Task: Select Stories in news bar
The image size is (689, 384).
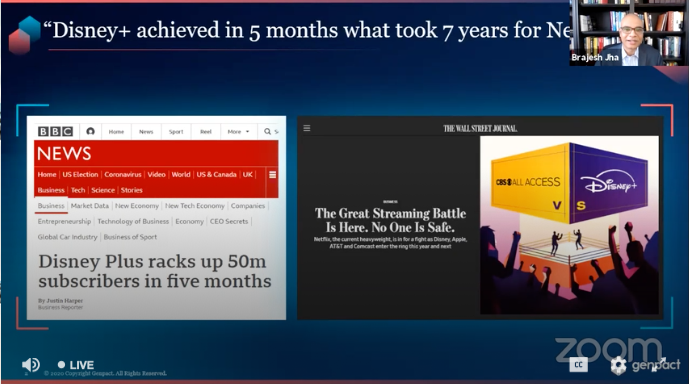Action: [x=131, y=190]
